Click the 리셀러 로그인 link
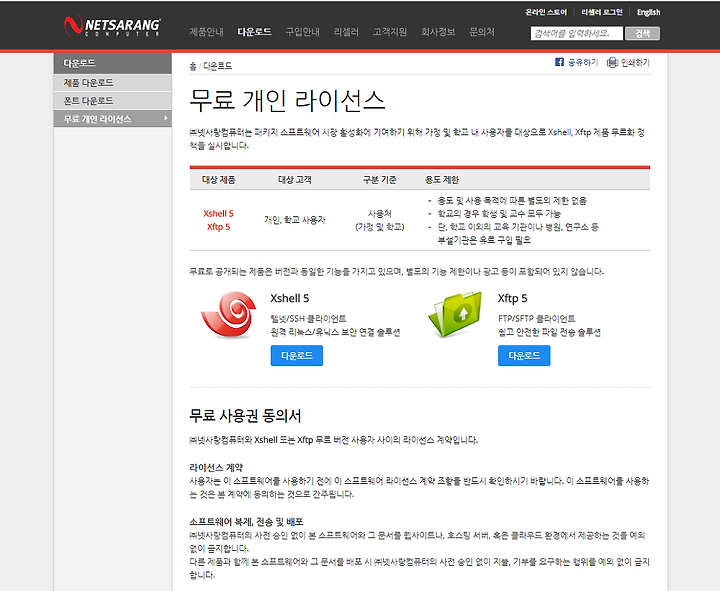720x591 pixels. pyautogui.click(x=602, y=12)
